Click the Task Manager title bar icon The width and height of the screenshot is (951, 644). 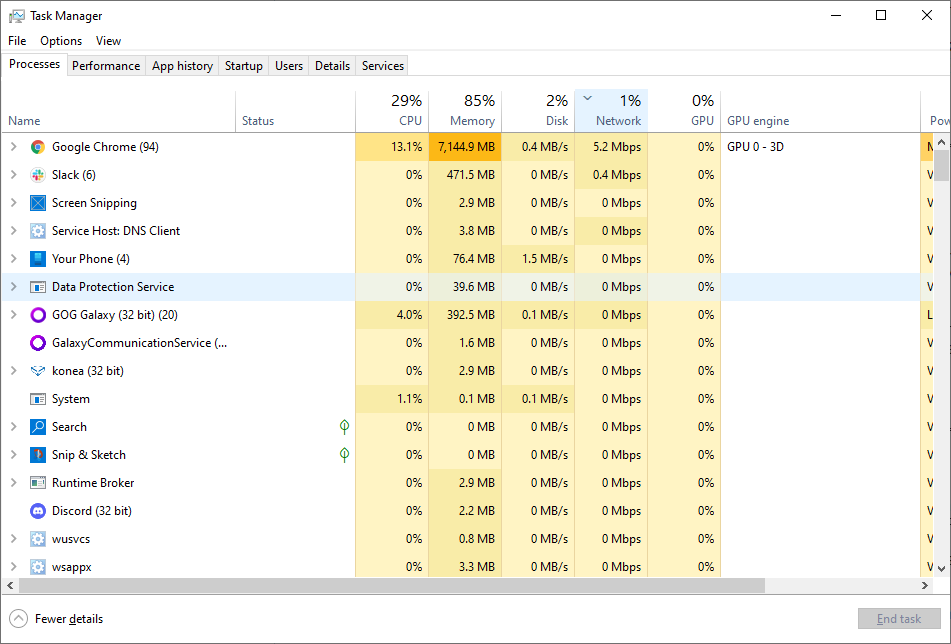point(16,16)
